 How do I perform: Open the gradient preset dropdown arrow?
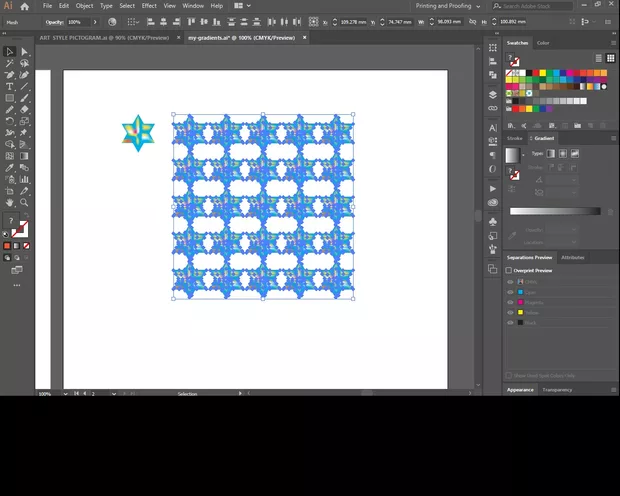[523, 155]
